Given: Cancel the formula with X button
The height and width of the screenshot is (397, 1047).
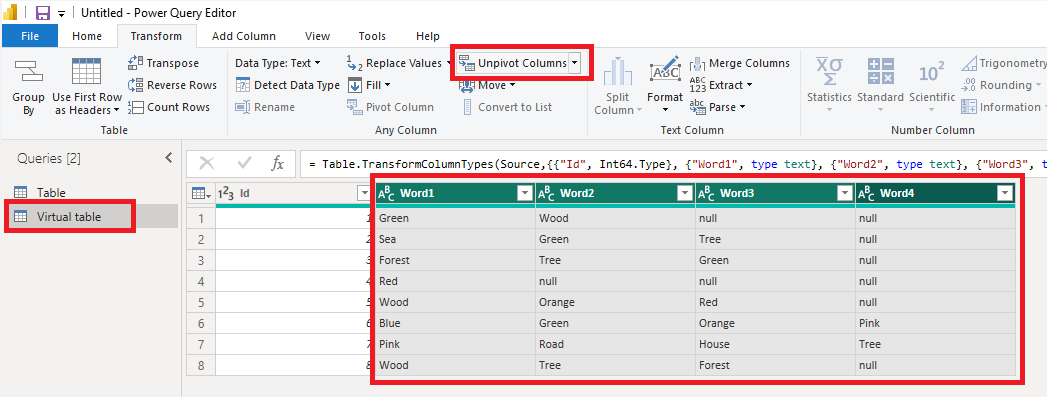Looking at the screenshot, I should 207,163.
